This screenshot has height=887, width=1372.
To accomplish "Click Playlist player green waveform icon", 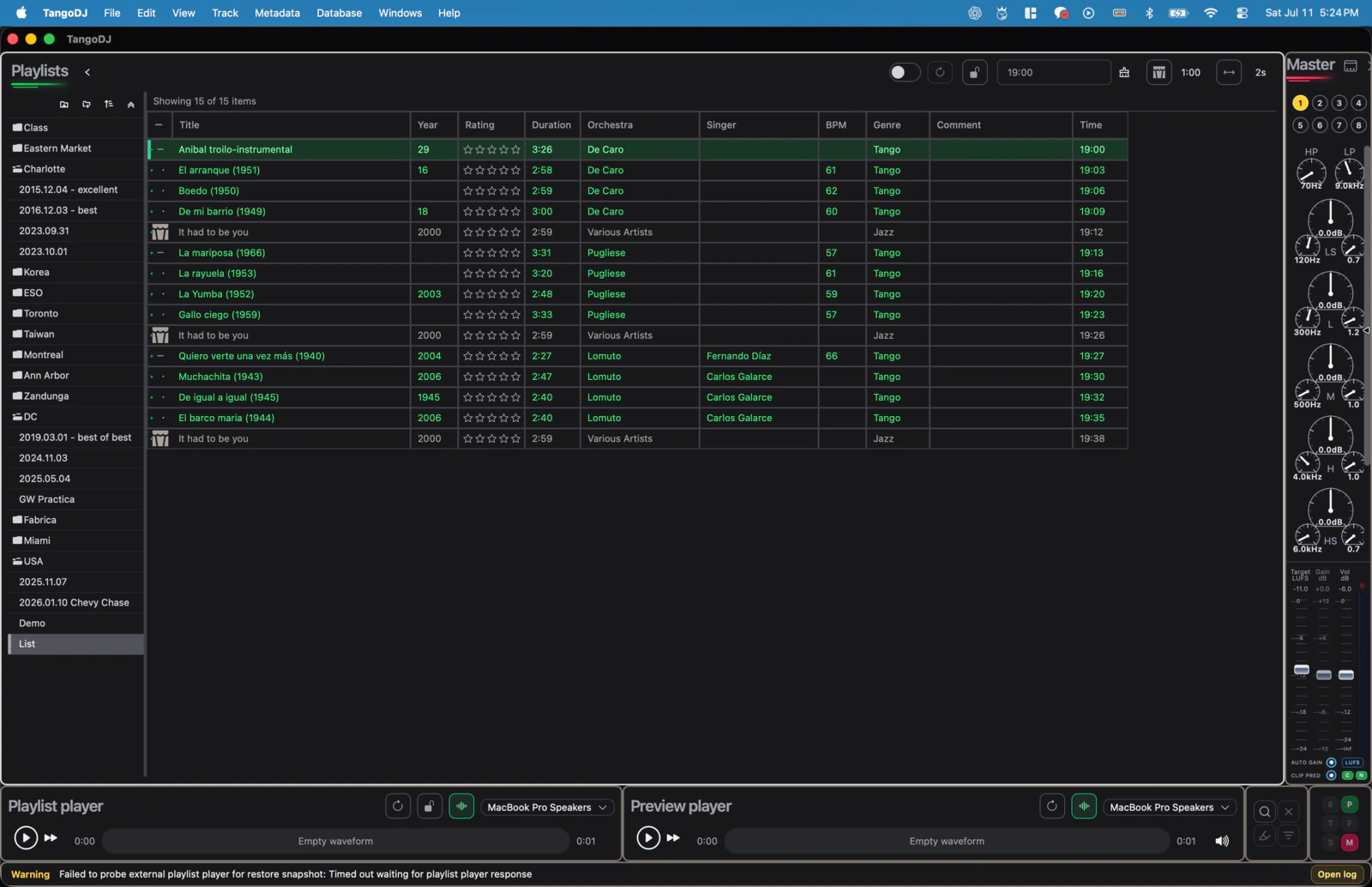I will click(461, 806).
